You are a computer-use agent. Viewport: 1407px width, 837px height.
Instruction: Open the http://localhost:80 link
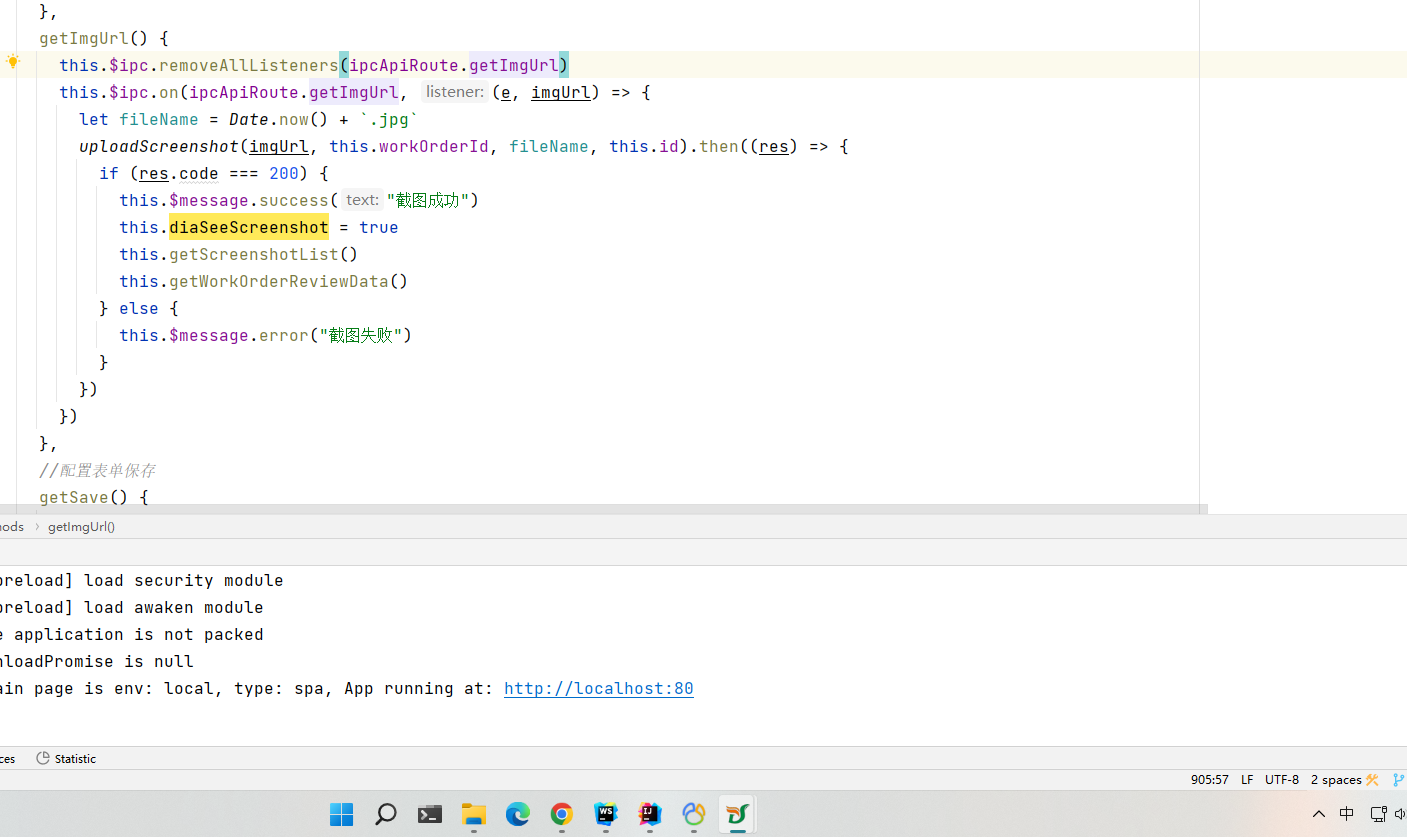point(598,689)
